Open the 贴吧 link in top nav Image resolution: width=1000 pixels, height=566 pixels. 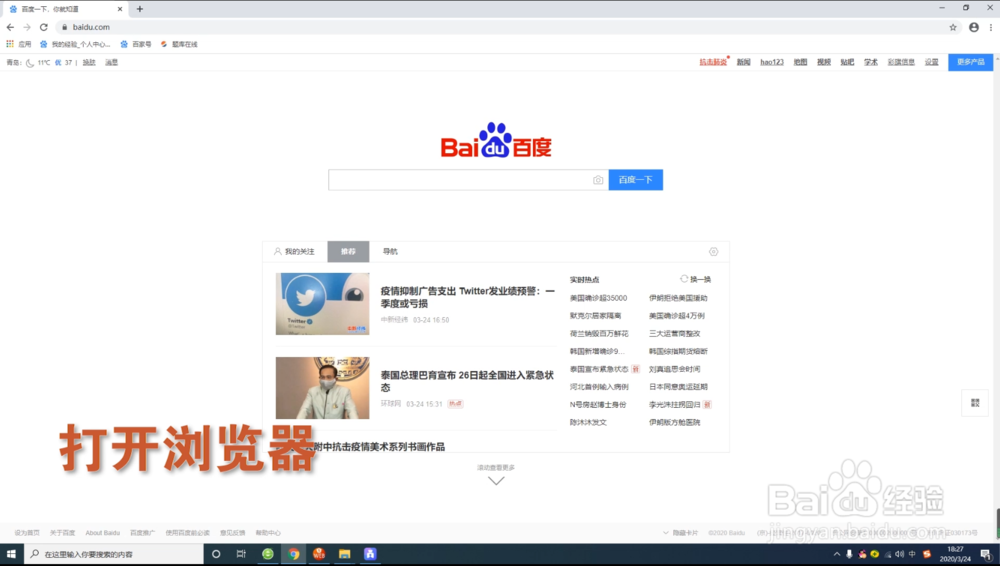pos(847,62)
